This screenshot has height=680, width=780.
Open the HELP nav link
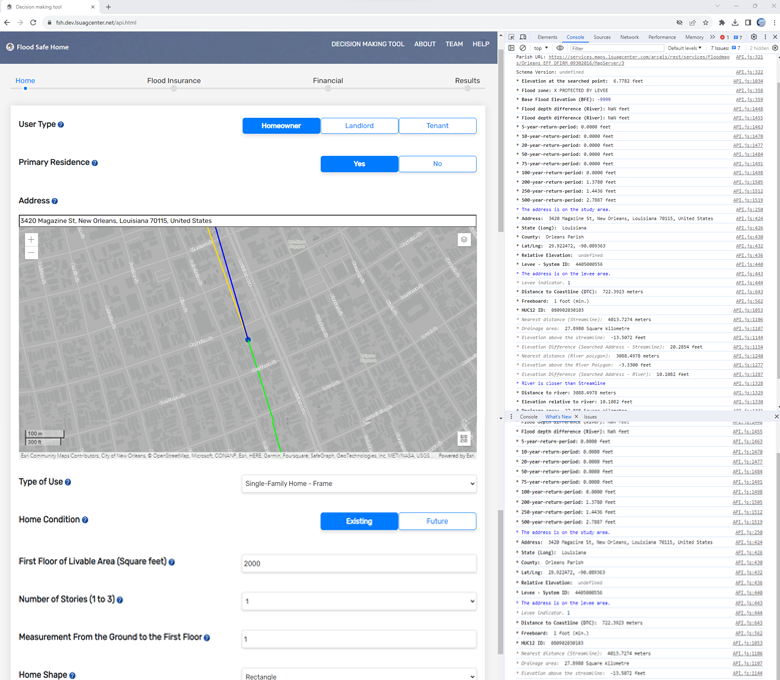[x=481, y=44]
